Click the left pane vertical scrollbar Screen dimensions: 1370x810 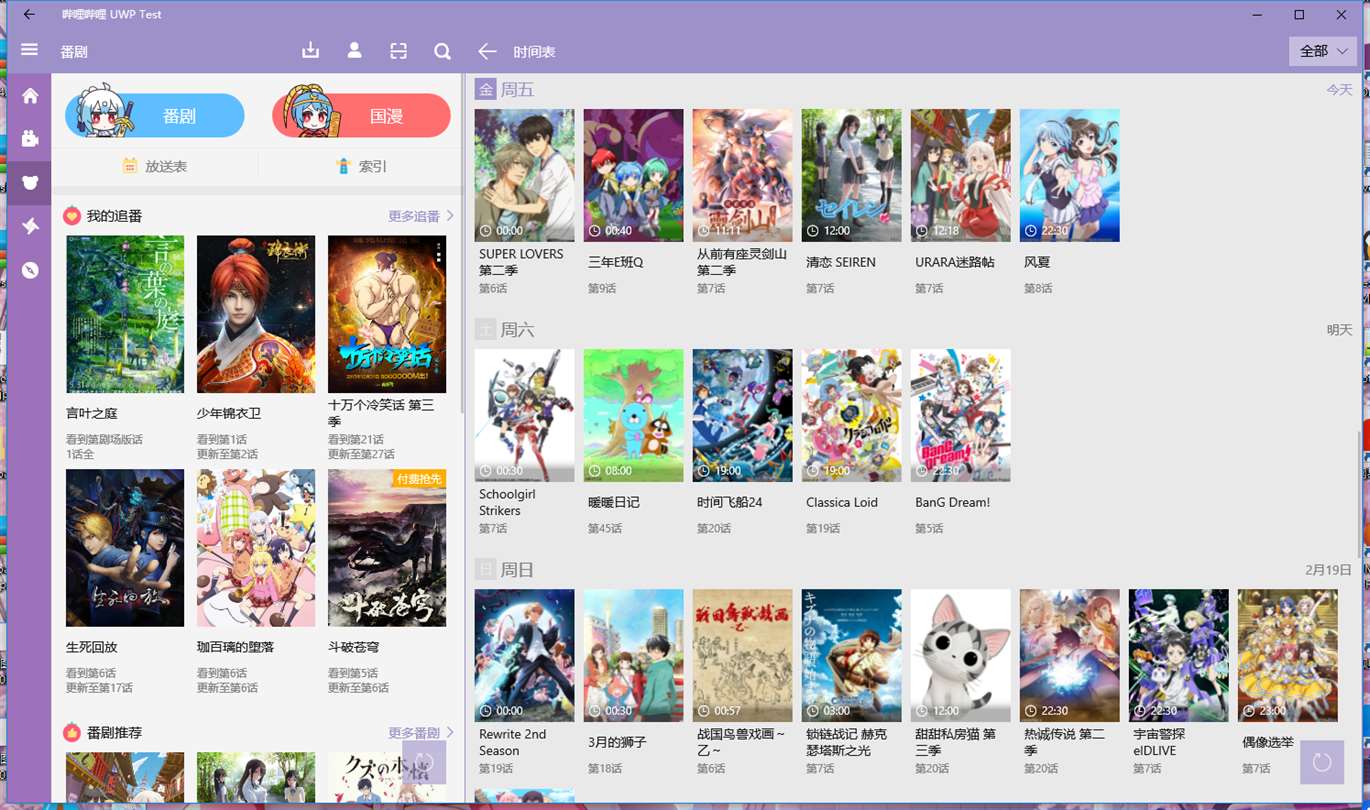coord(462,244)
